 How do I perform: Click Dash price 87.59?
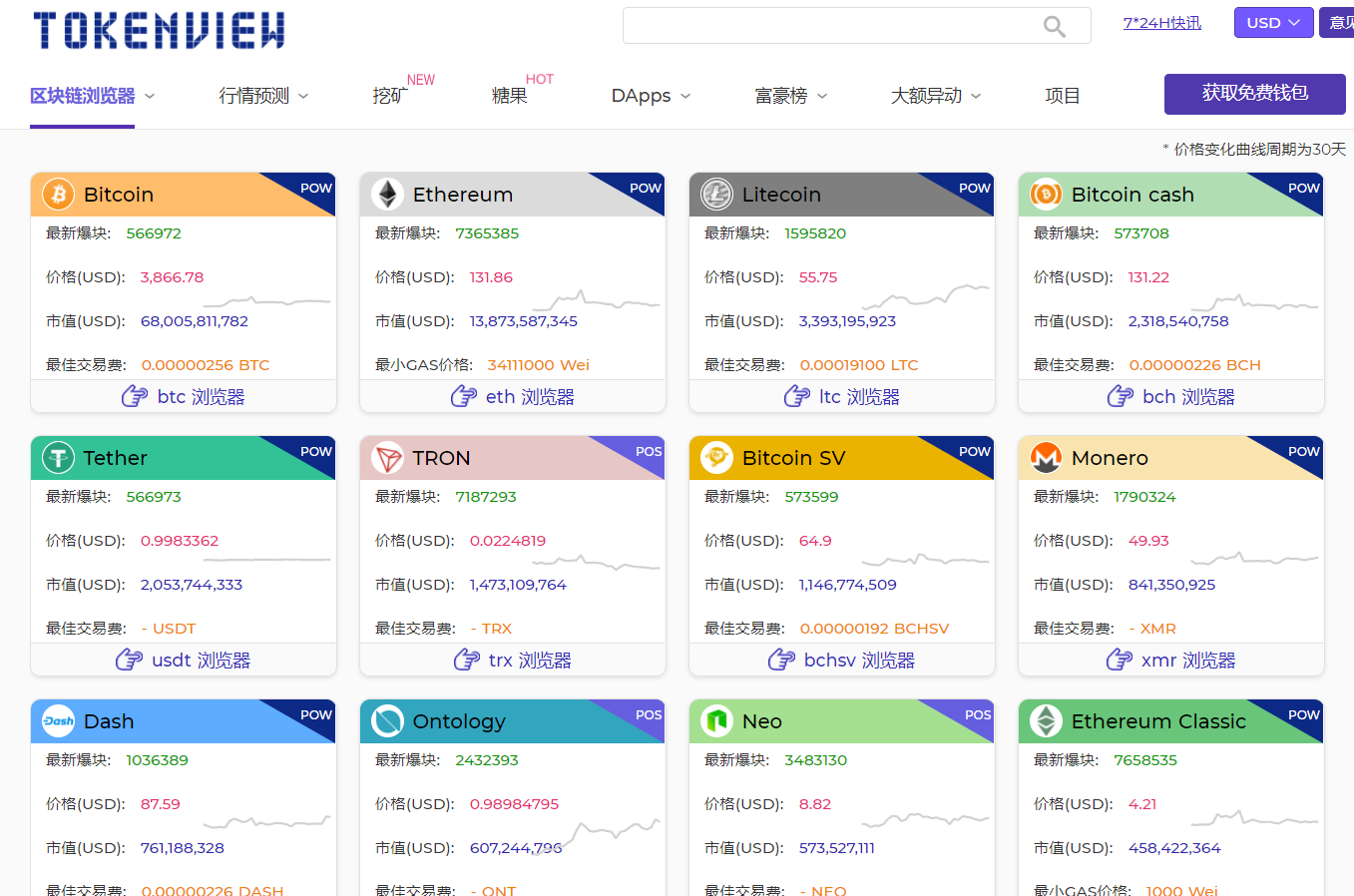(160, 804)
